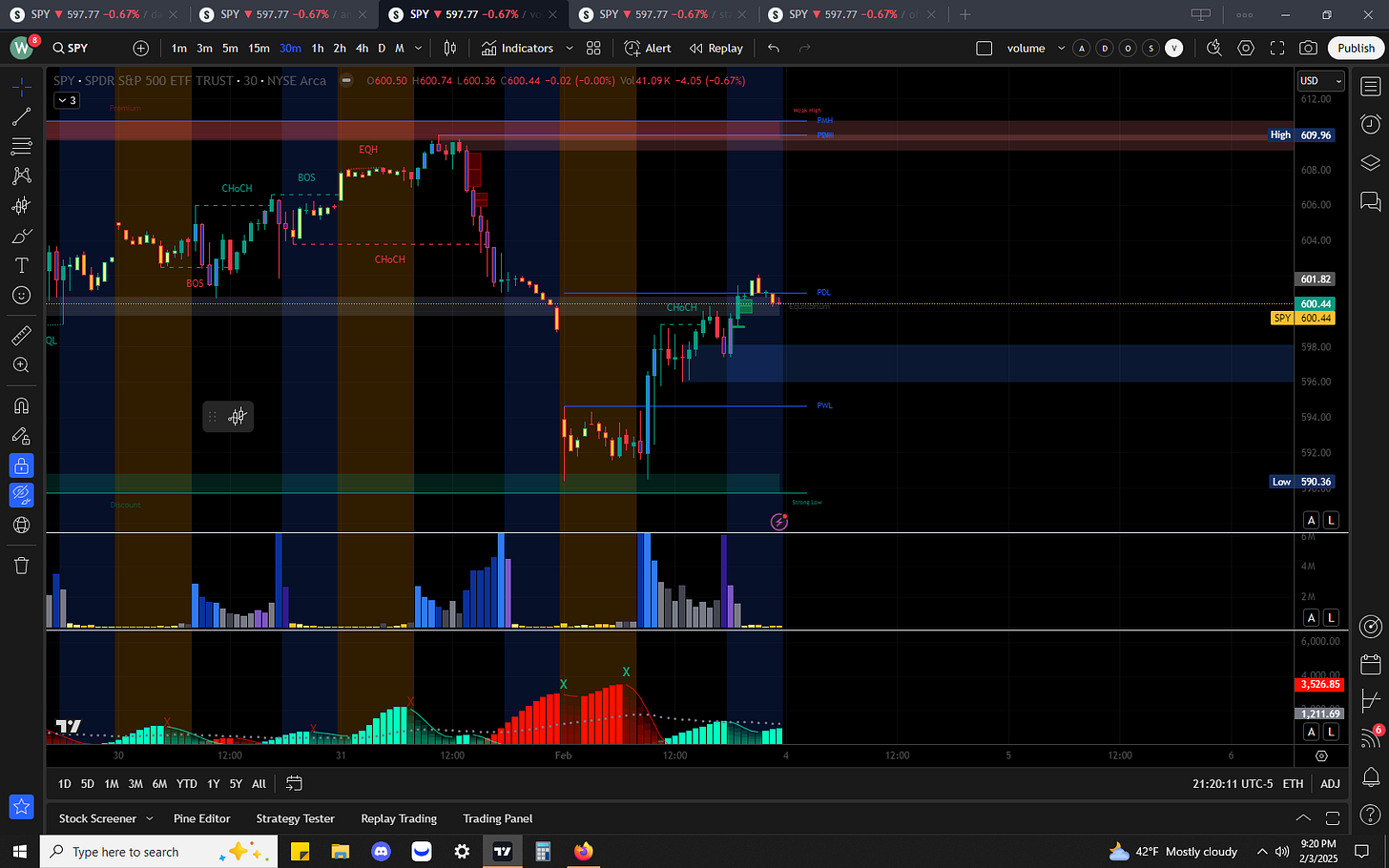The width and height of the screenshot is (1389, 868).
Task: Toggle Stay in drawing mode pencil-lock
Action: click(x=21, y=436)
